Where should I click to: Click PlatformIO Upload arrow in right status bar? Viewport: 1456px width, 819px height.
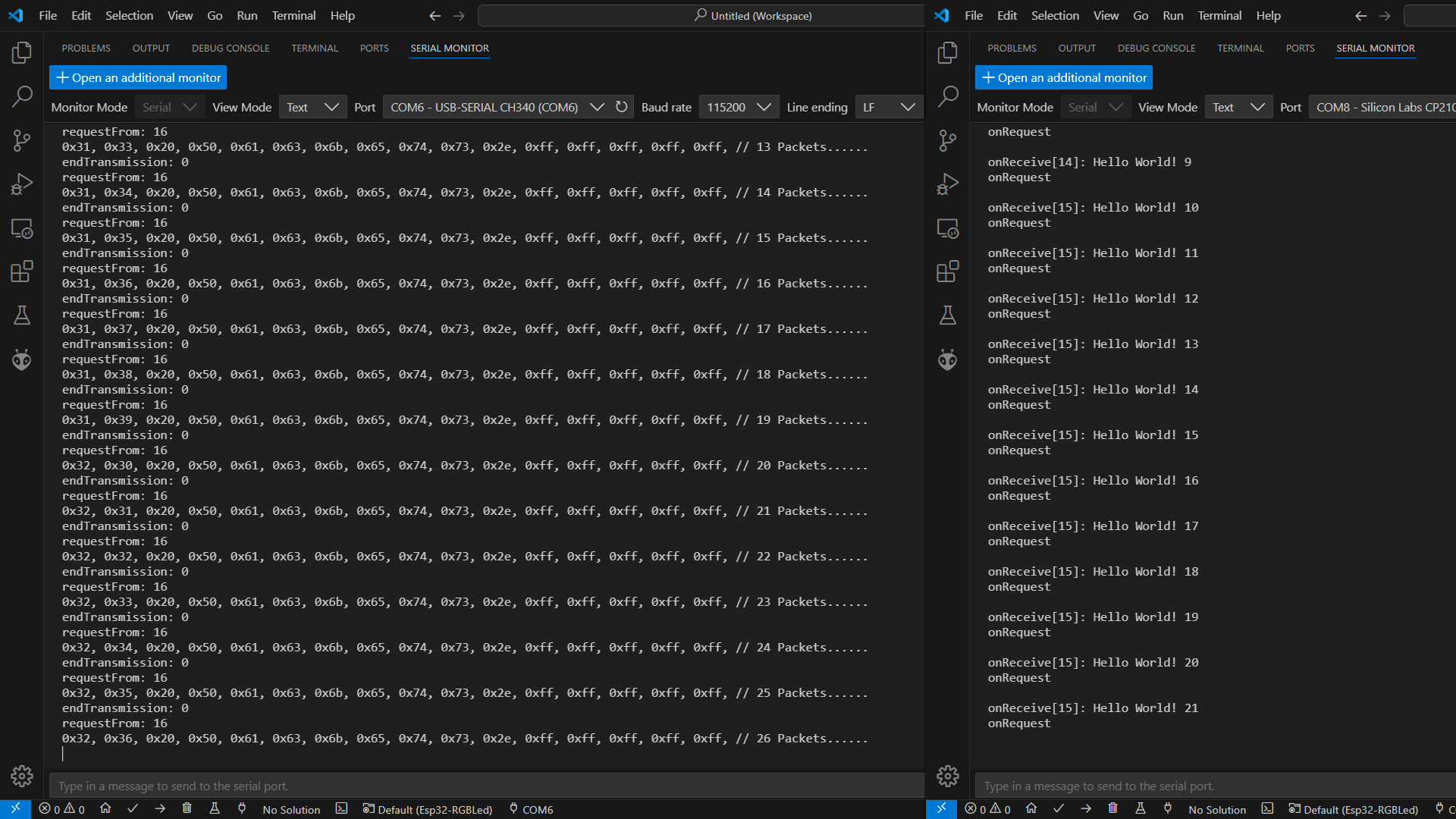[x=1086, y=809]
